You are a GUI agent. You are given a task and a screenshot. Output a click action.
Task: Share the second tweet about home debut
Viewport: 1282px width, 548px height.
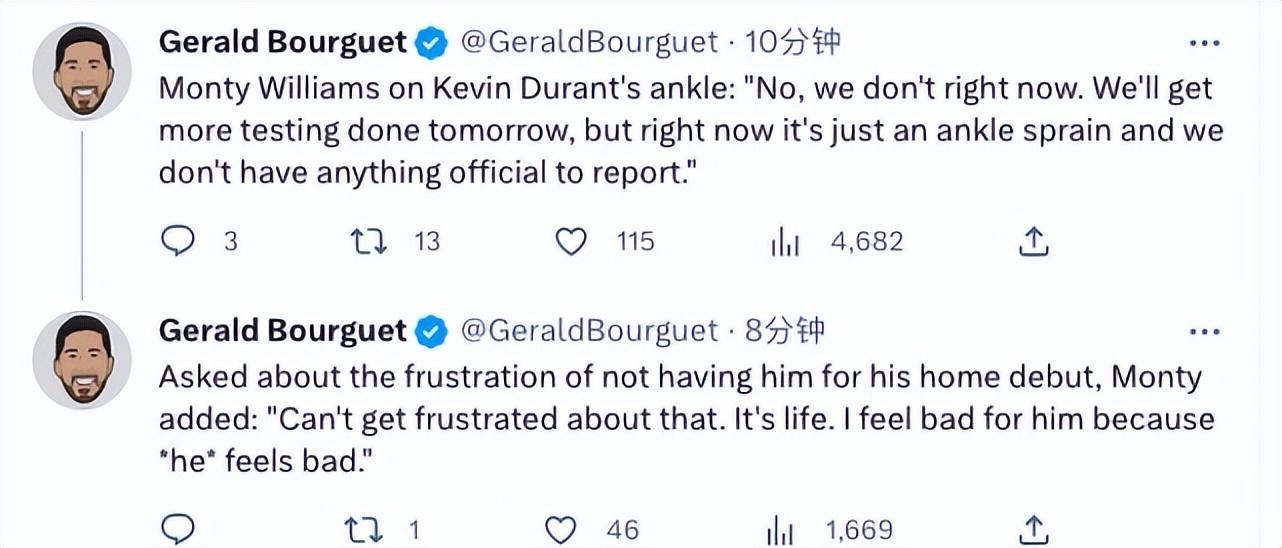point(1034,529)
